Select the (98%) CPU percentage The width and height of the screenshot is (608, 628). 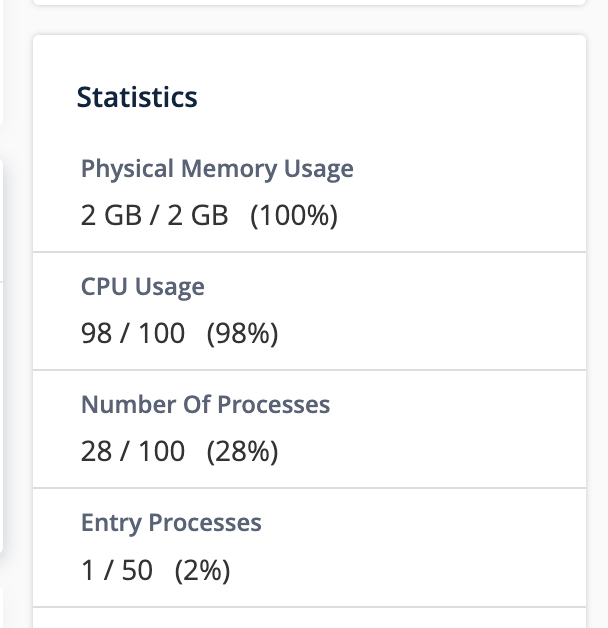pos(242,334)
